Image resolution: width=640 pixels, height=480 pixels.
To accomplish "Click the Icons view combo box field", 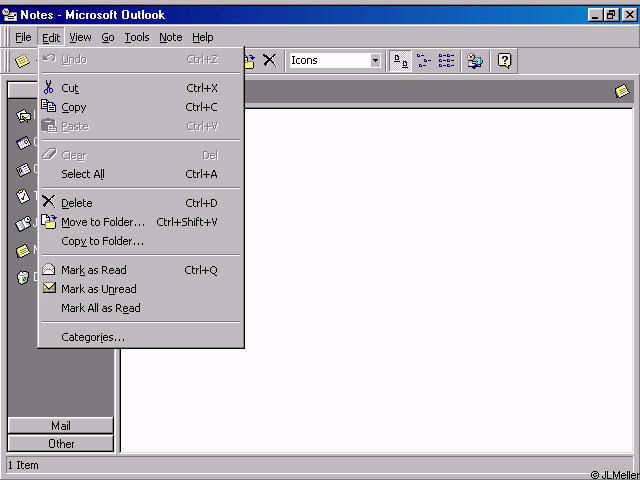I will [335, 61].
